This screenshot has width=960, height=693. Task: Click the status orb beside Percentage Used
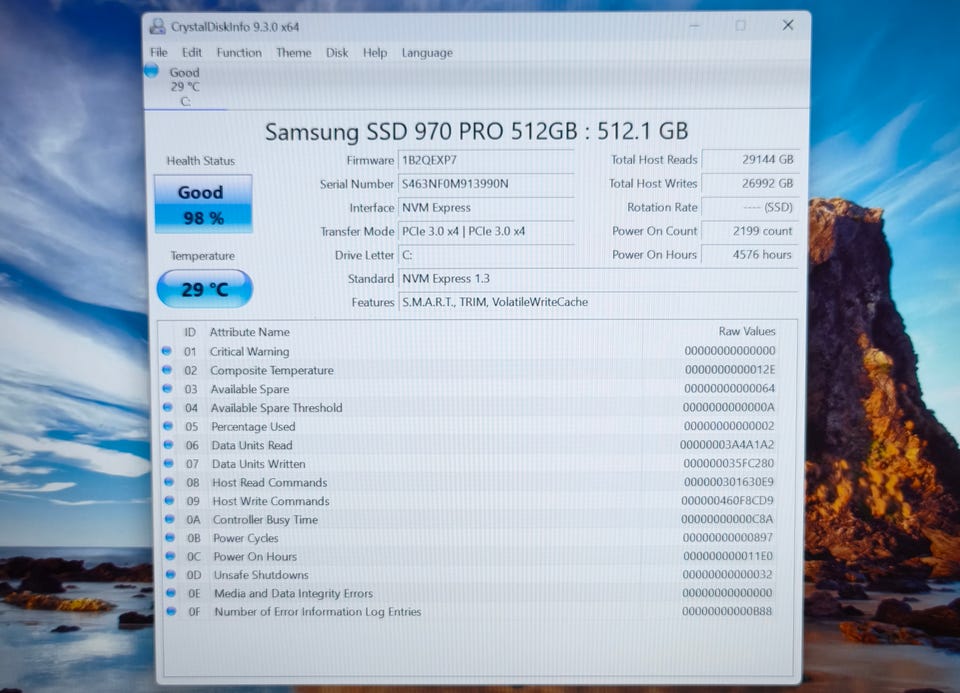pos(168,425)
